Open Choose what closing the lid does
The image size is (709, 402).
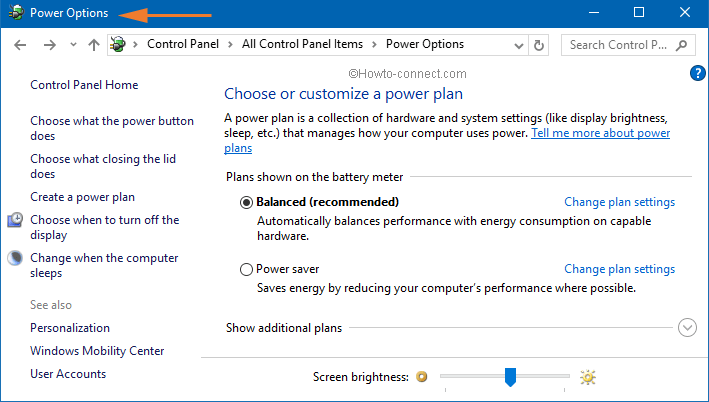point(103,166)
